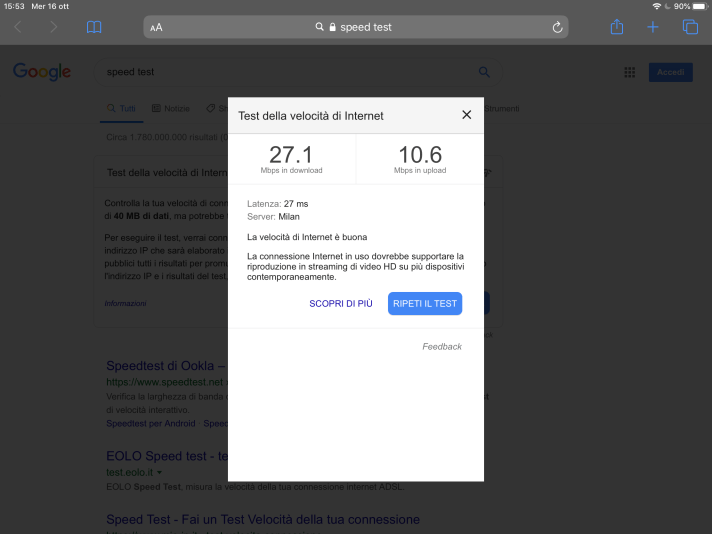Reload the page with the refresh icon
This screenshot has height=534, width=712.
557,27
